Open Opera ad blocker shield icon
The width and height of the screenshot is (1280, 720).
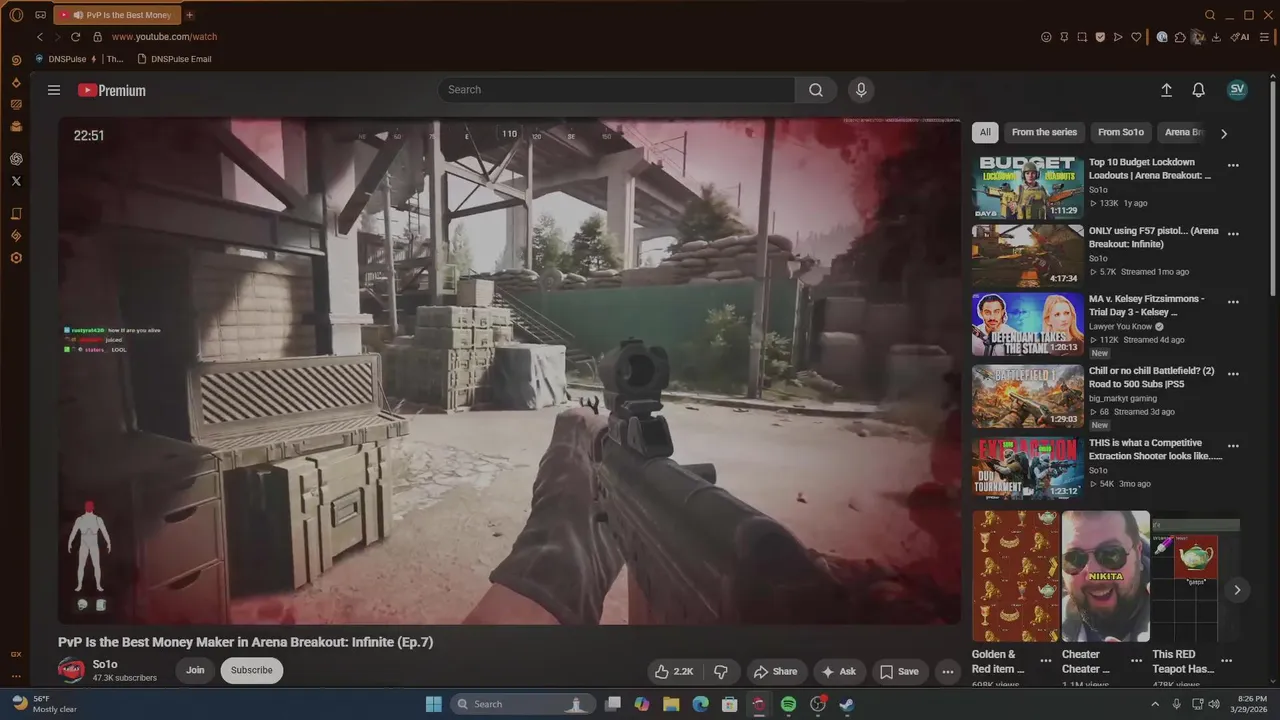(x=1100, y=37)
